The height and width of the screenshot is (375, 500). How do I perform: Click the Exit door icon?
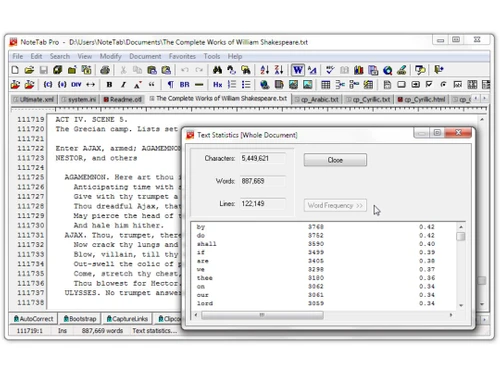(439, 70)
